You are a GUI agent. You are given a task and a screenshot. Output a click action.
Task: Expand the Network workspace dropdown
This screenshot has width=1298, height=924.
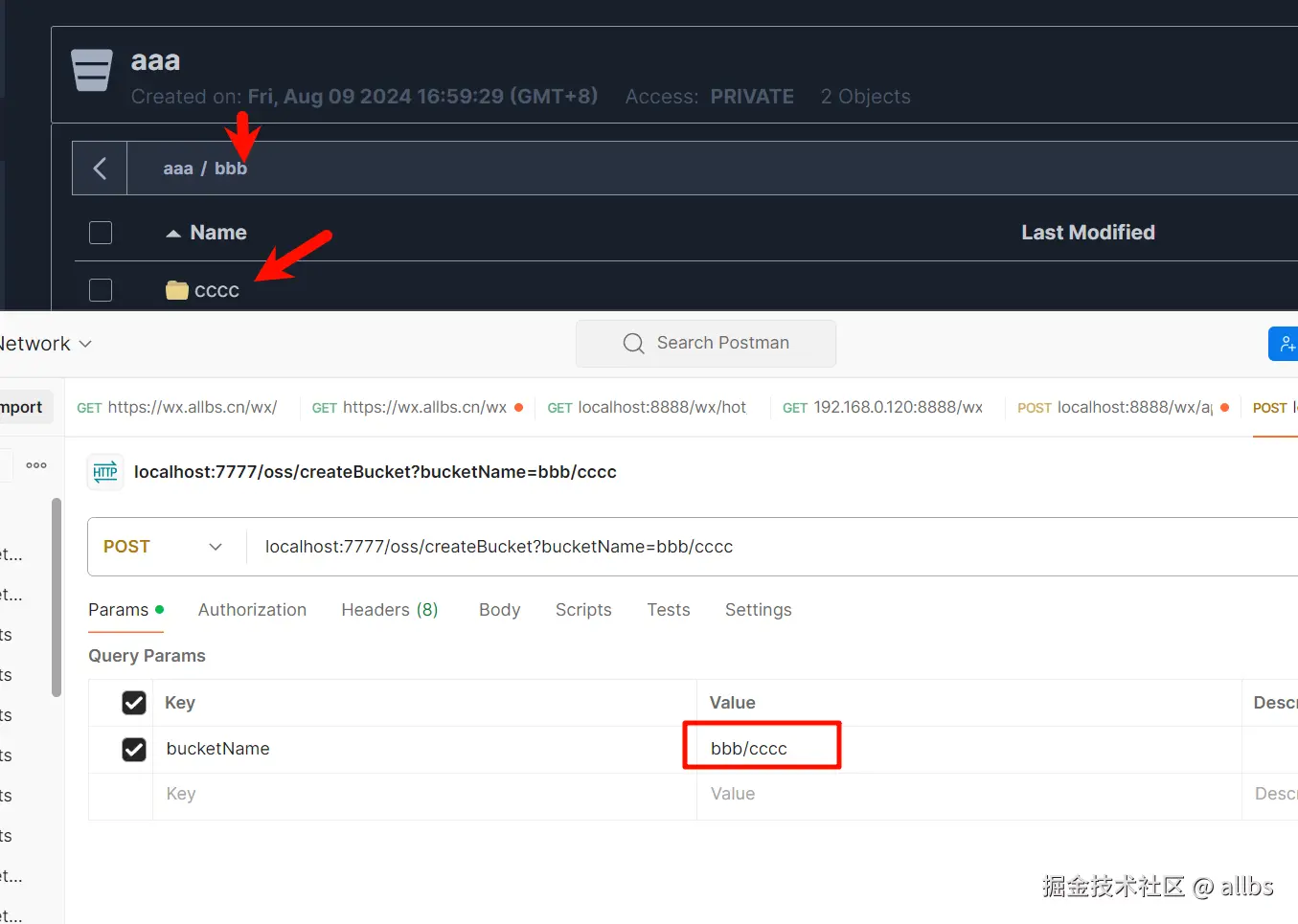click(x=45, y=344)
